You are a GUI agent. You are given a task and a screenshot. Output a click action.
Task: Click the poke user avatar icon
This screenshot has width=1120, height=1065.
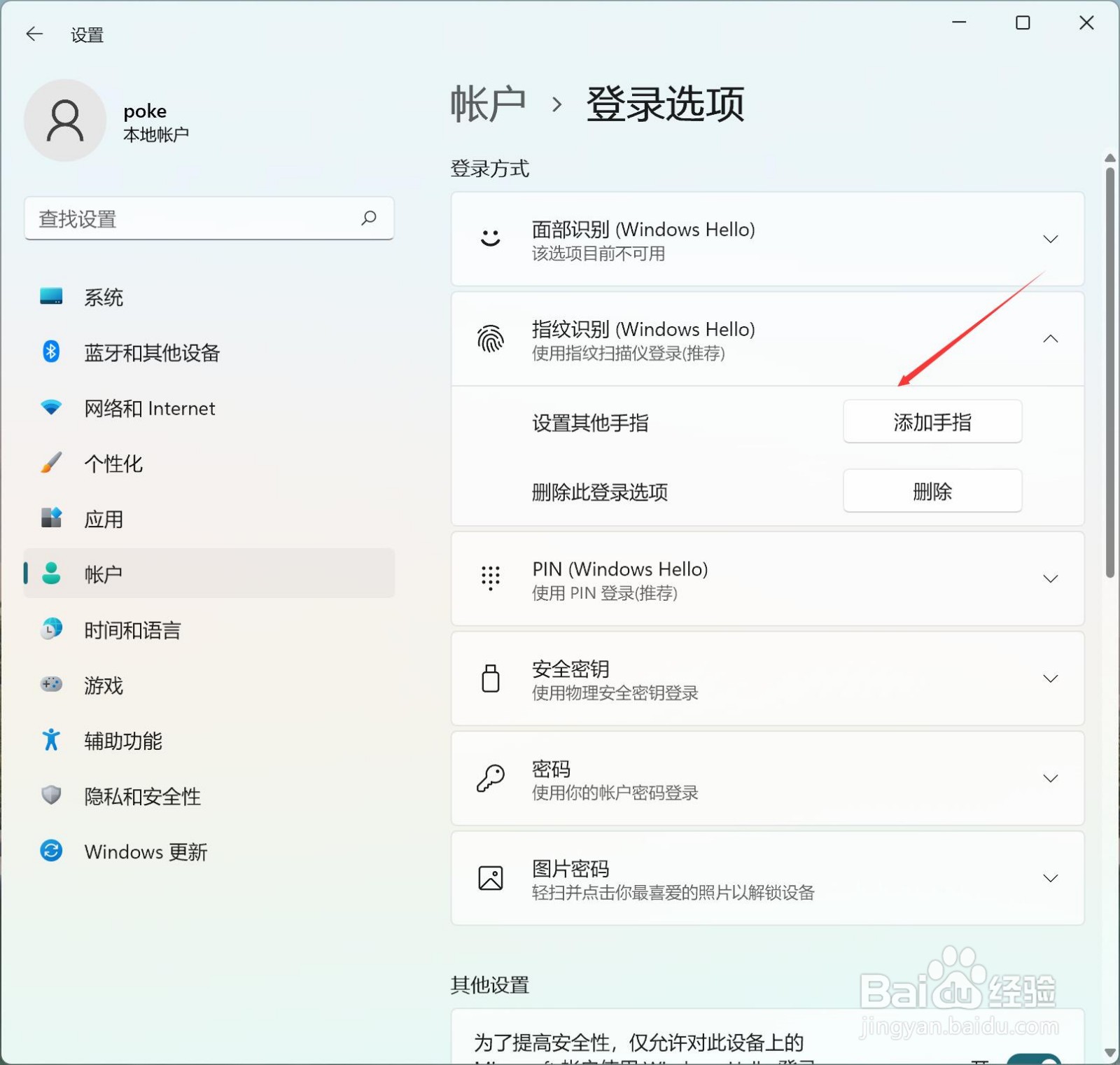tap(65, 120)
